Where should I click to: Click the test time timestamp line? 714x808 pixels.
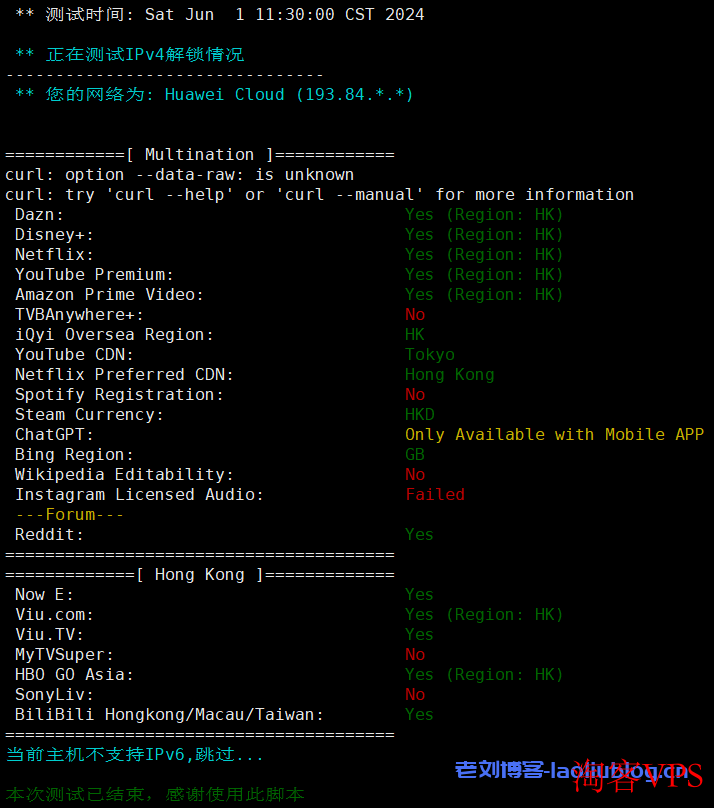(x=220, y=14)
